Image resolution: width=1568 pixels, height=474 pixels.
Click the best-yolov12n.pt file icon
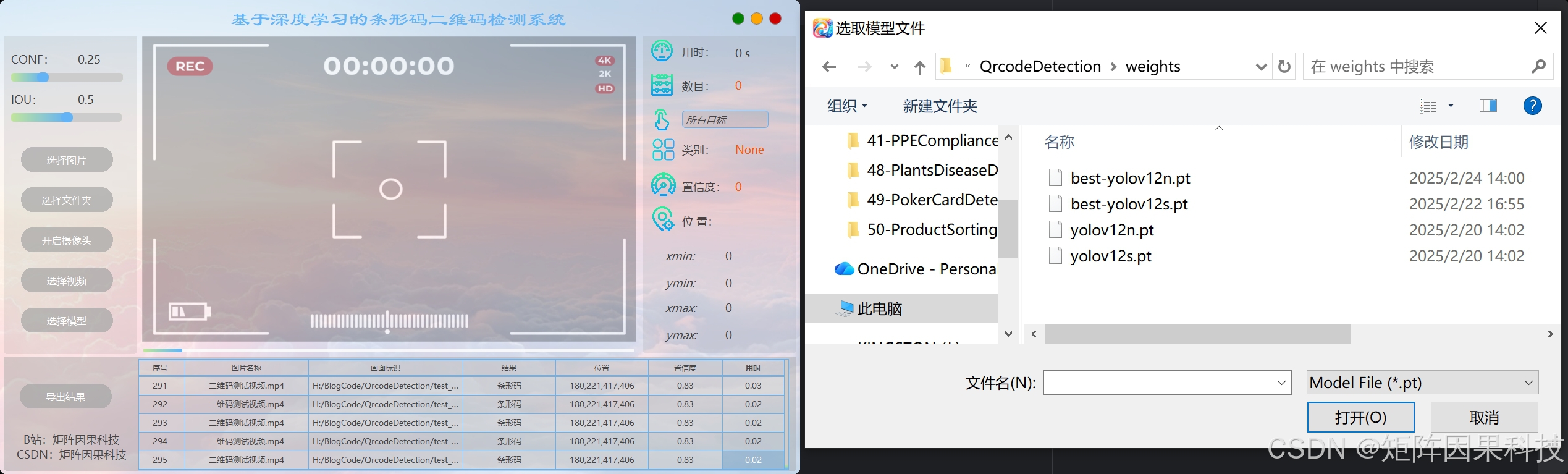pyautogui.click(x=1055, y=177)
